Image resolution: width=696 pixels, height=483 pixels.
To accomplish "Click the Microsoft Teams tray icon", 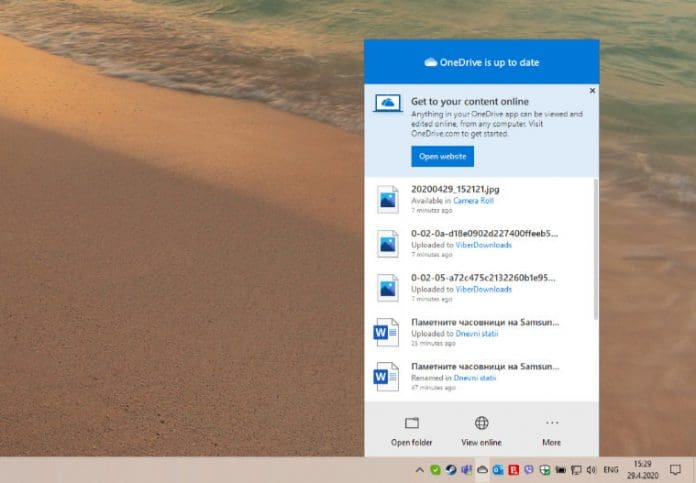I will coord(467,470).
